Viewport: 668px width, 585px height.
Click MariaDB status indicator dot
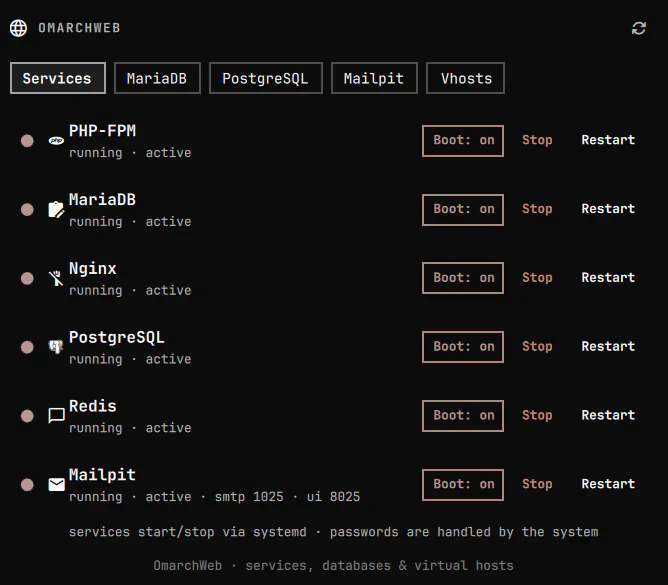(x=27, y=209)
